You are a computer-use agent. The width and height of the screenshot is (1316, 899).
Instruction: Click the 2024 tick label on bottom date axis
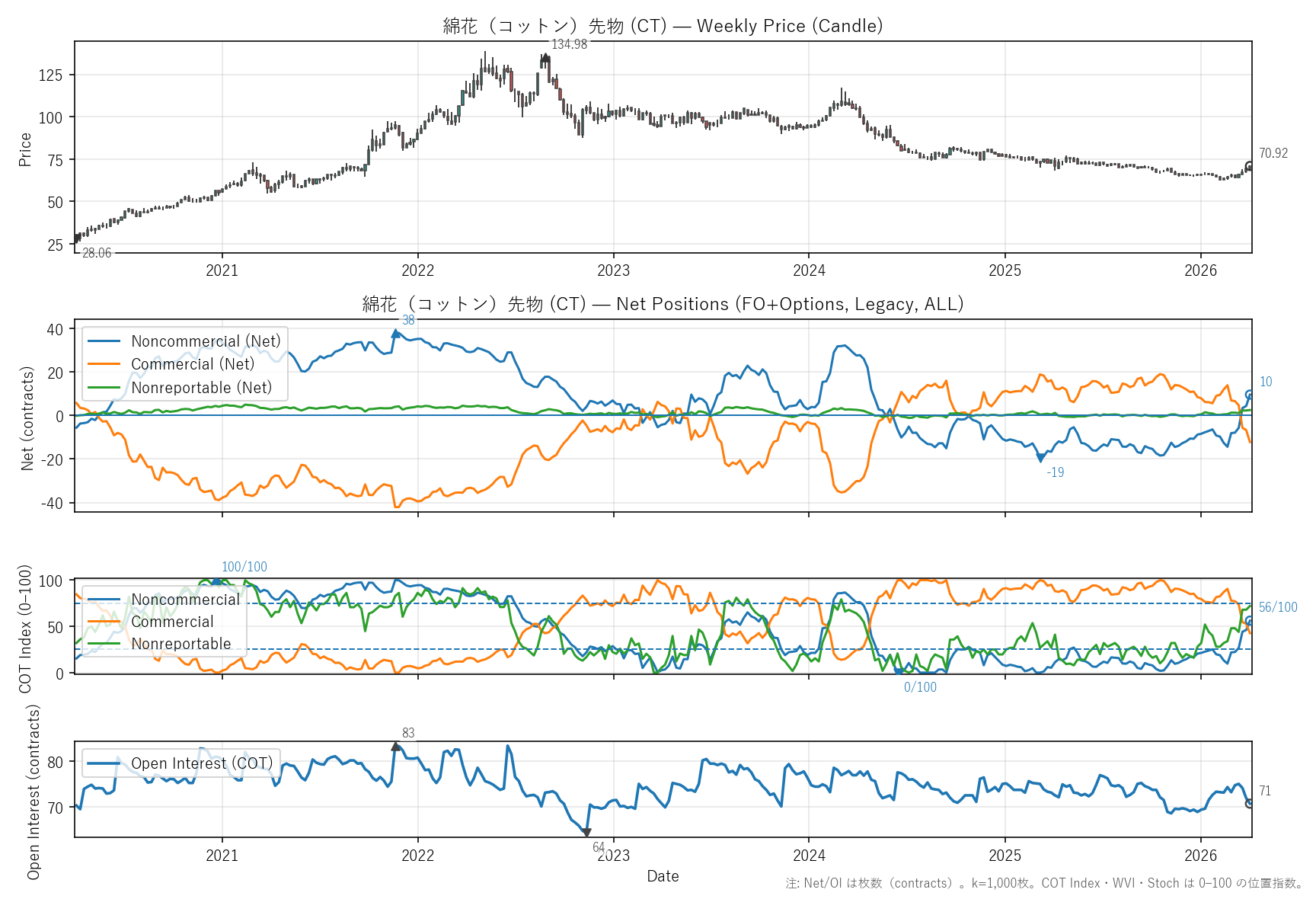[809, 856]
